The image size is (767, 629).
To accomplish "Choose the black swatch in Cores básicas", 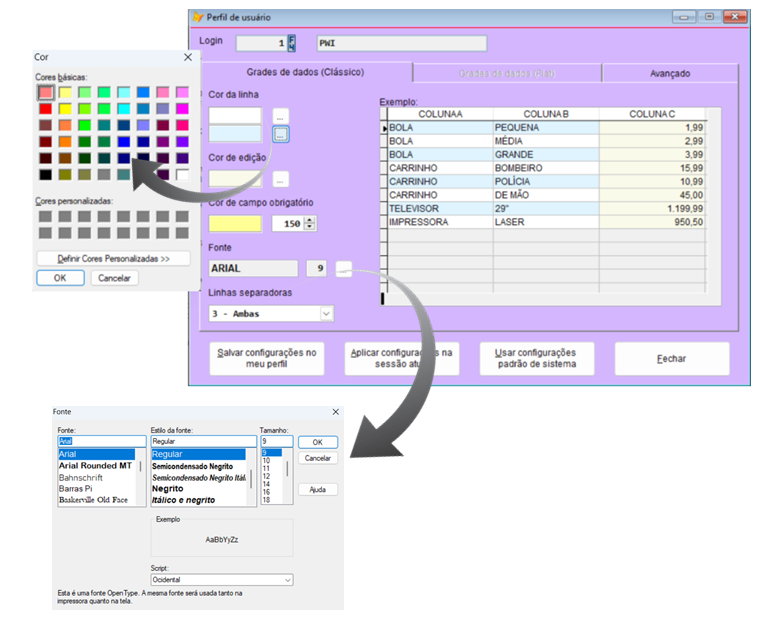I will click(x=45, y=174).
